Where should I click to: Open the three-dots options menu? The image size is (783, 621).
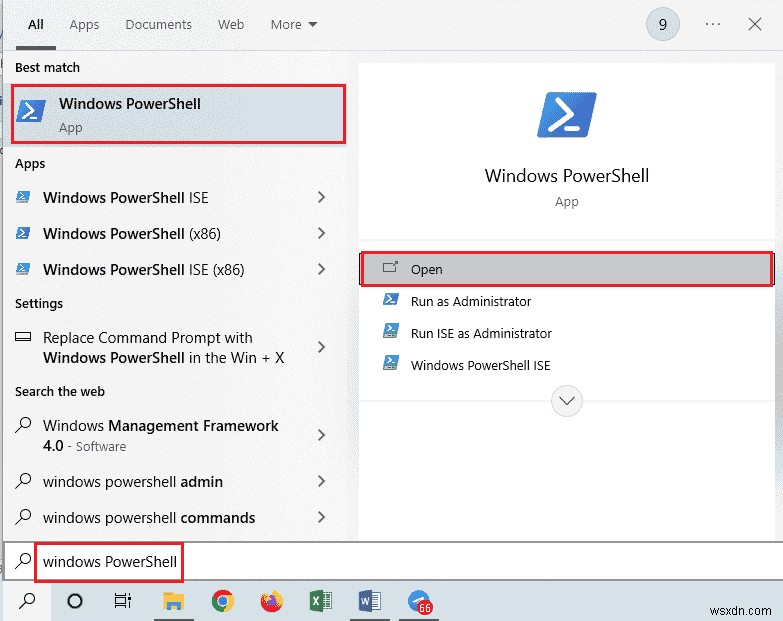(x=713, y=24)
